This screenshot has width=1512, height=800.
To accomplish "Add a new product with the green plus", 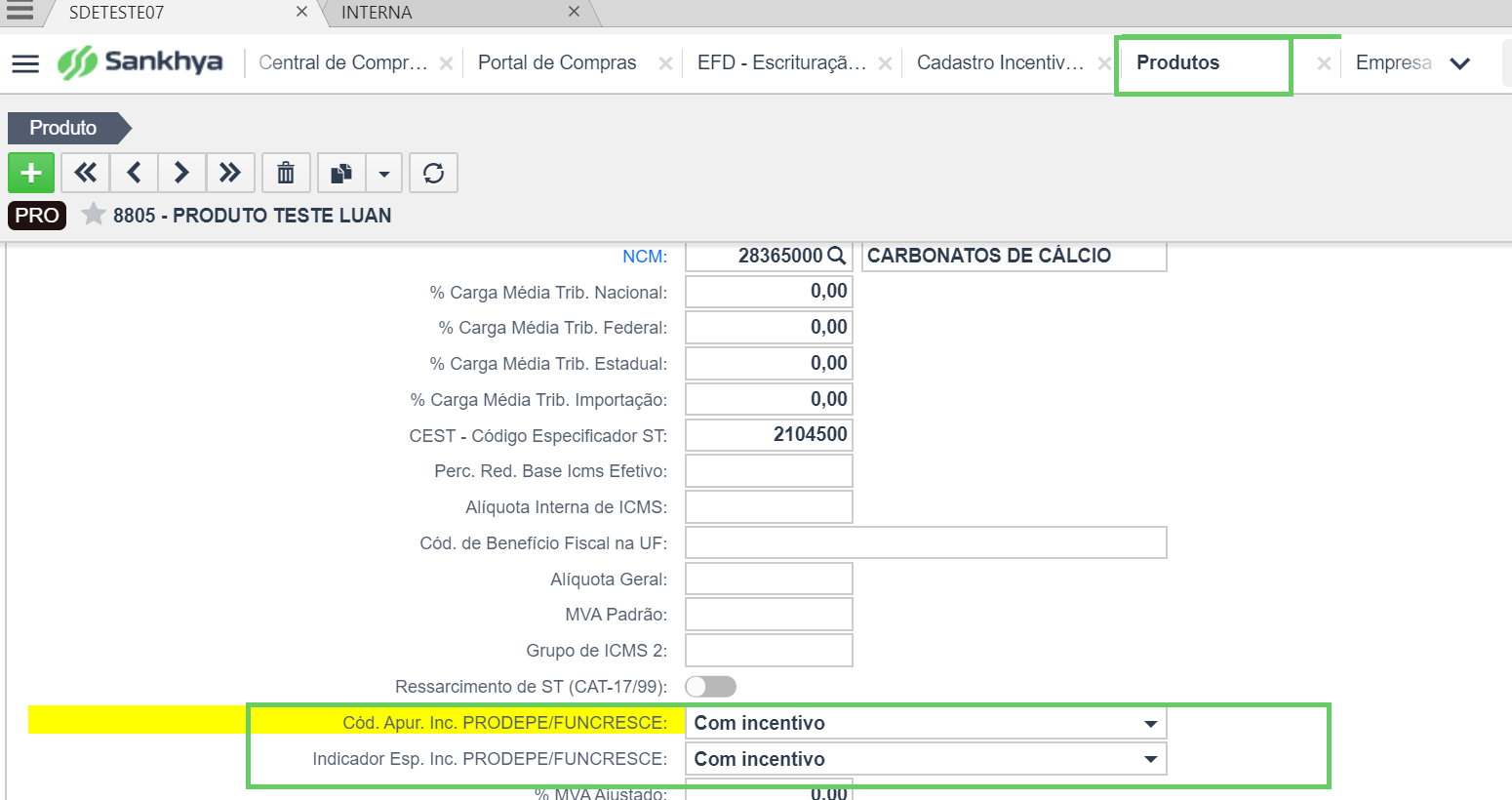I will pos(31,173).
